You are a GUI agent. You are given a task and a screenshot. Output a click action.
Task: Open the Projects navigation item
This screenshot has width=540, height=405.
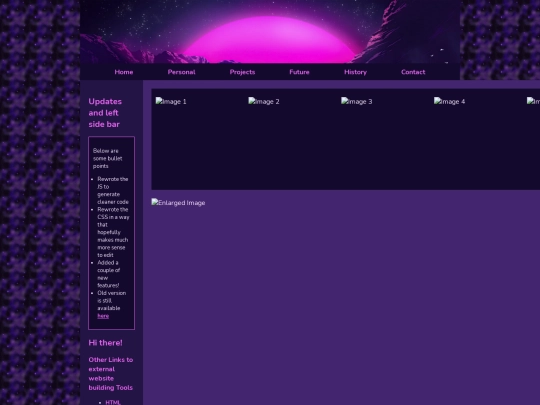point(242,72)
